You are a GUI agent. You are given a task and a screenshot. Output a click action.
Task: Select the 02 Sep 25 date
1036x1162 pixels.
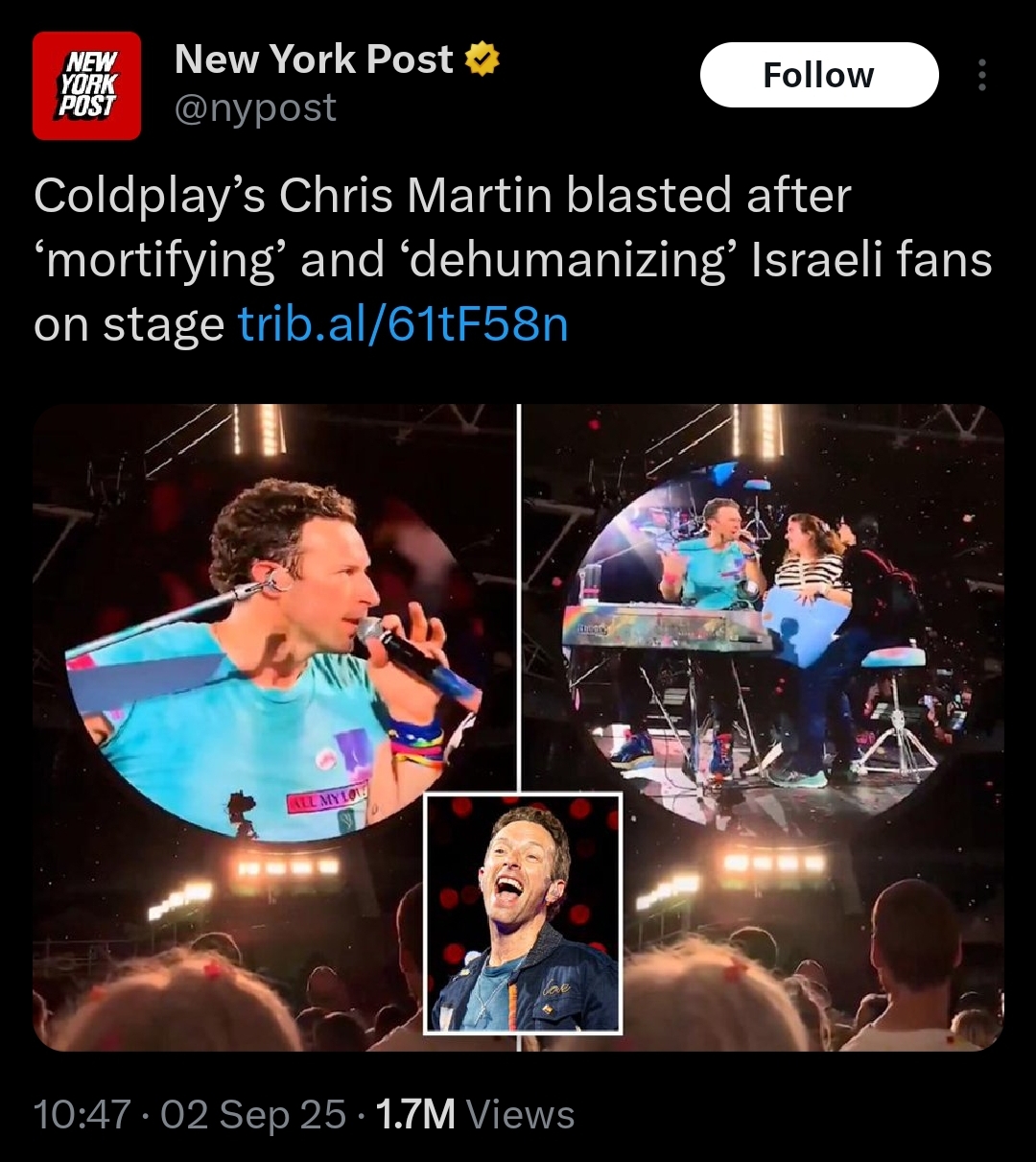click(x=253, y=1115)
